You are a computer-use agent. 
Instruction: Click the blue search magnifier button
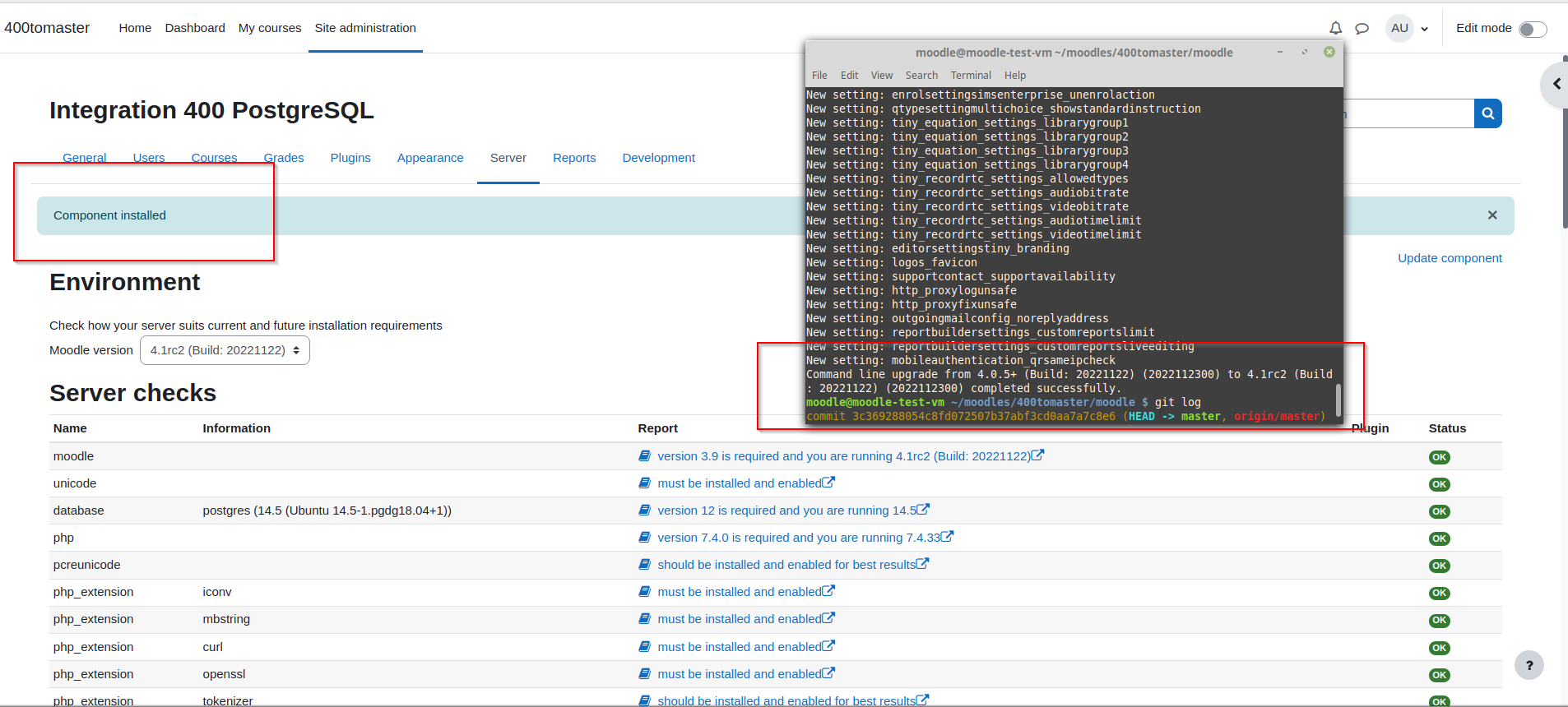click(1488, 113)
